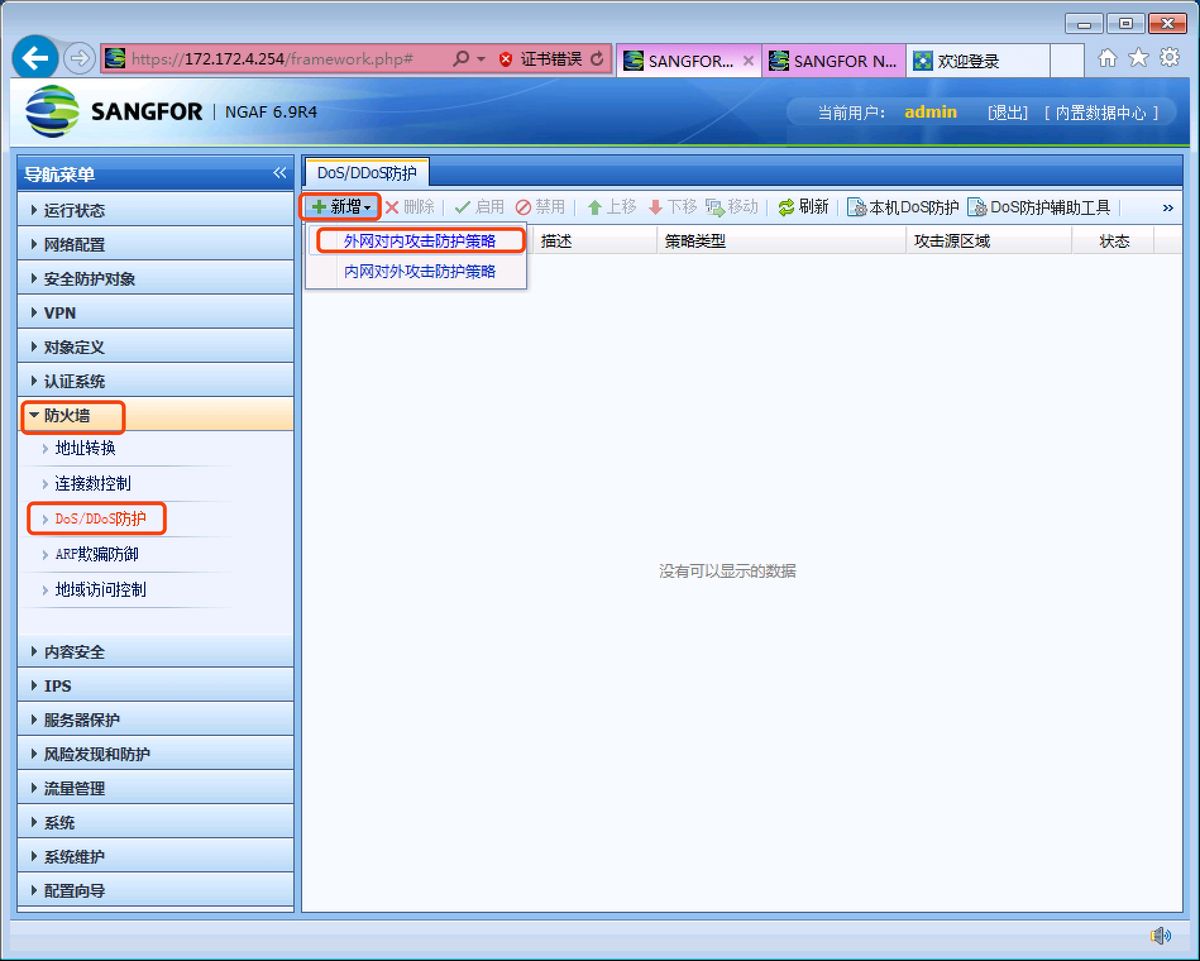This screenshot has height=961, width=1200.
Task: Click the 策略类型 column header
Action: [781, 240]
